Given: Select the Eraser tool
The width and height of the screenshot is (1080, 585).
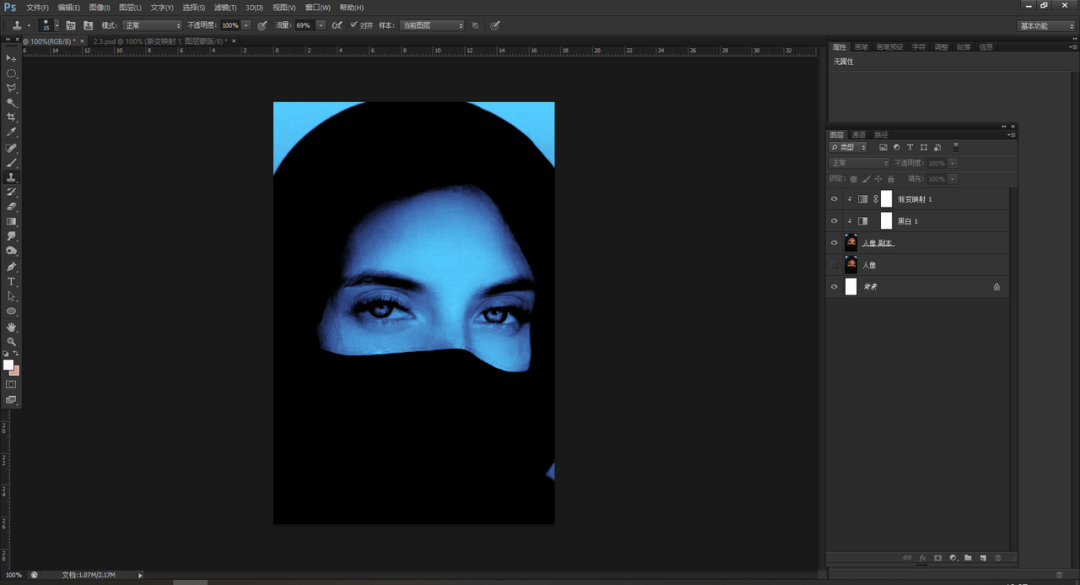Looking at the screenshot, I should pyautogui.click(x=11, y=207).
